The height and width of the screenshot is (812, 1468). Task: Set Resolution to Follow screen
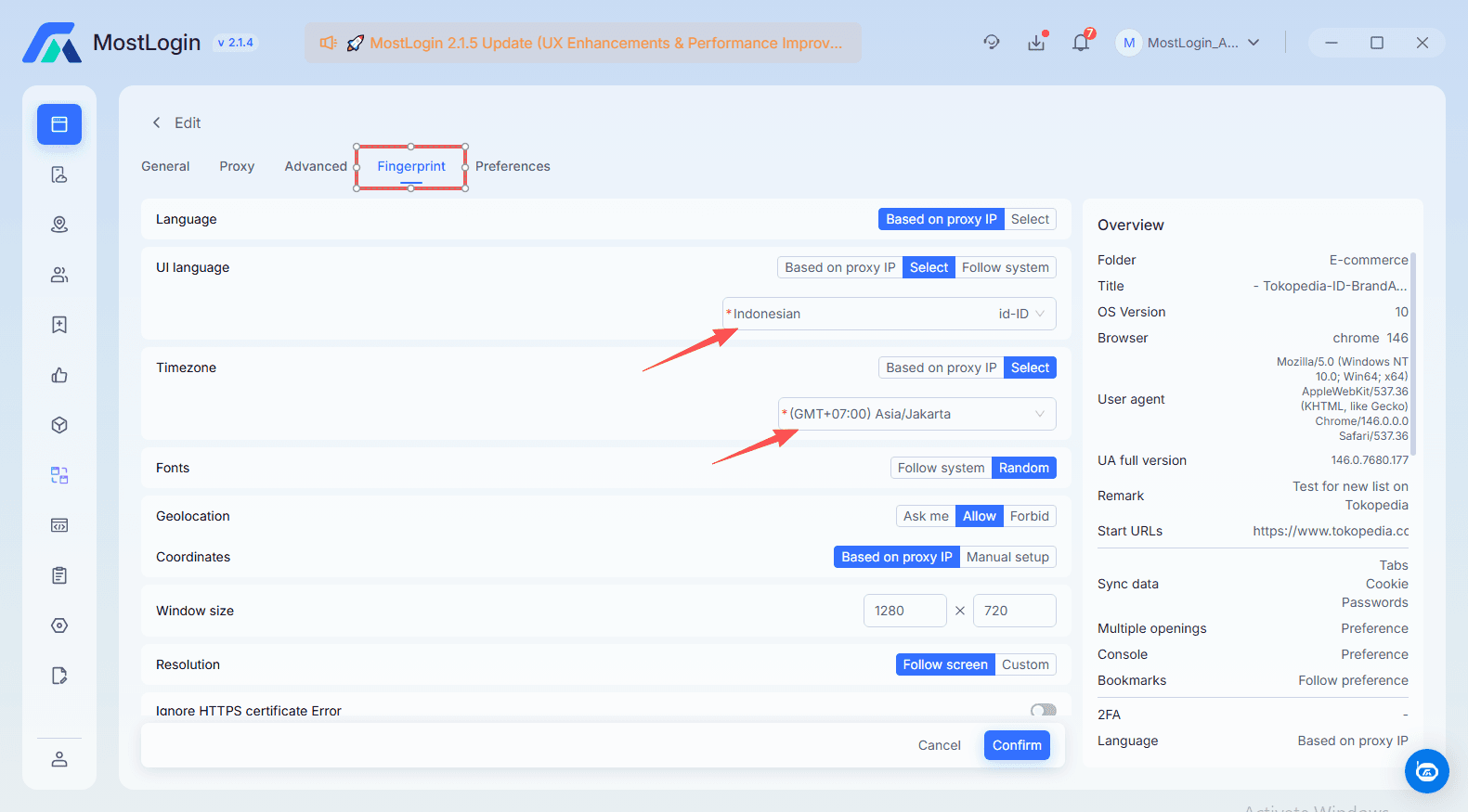coord(945,664)
